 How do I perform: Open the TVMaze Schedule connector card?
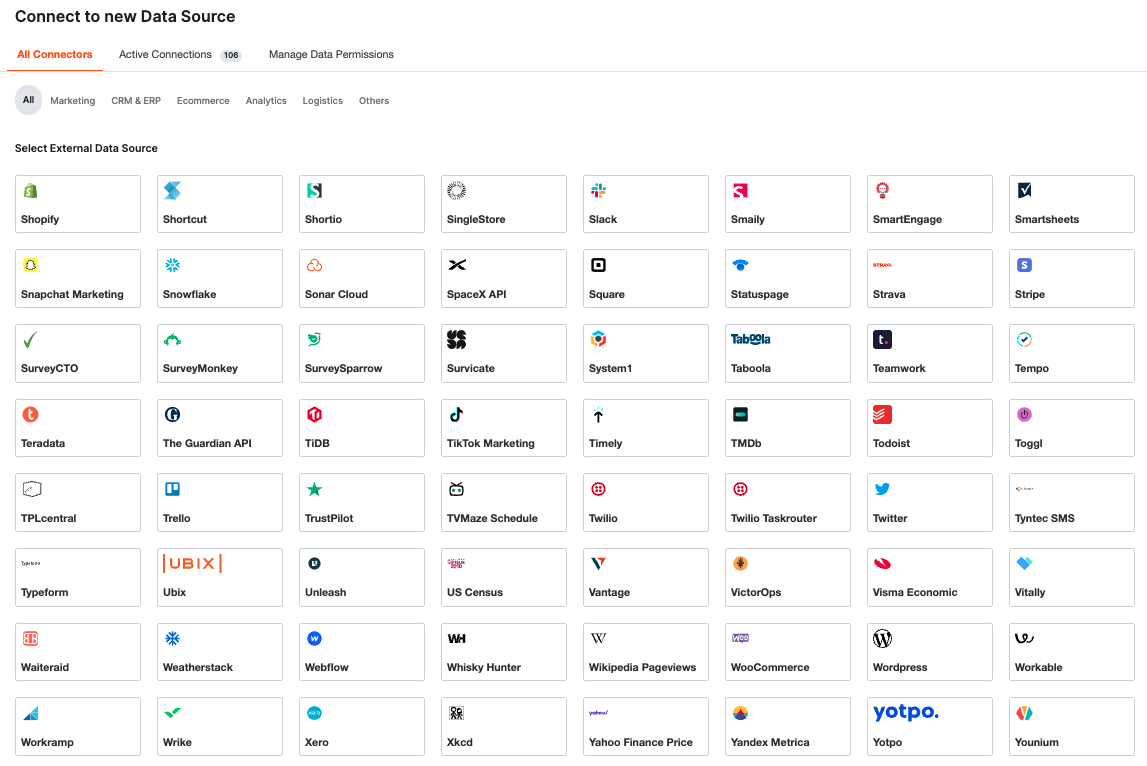(503, 503)
